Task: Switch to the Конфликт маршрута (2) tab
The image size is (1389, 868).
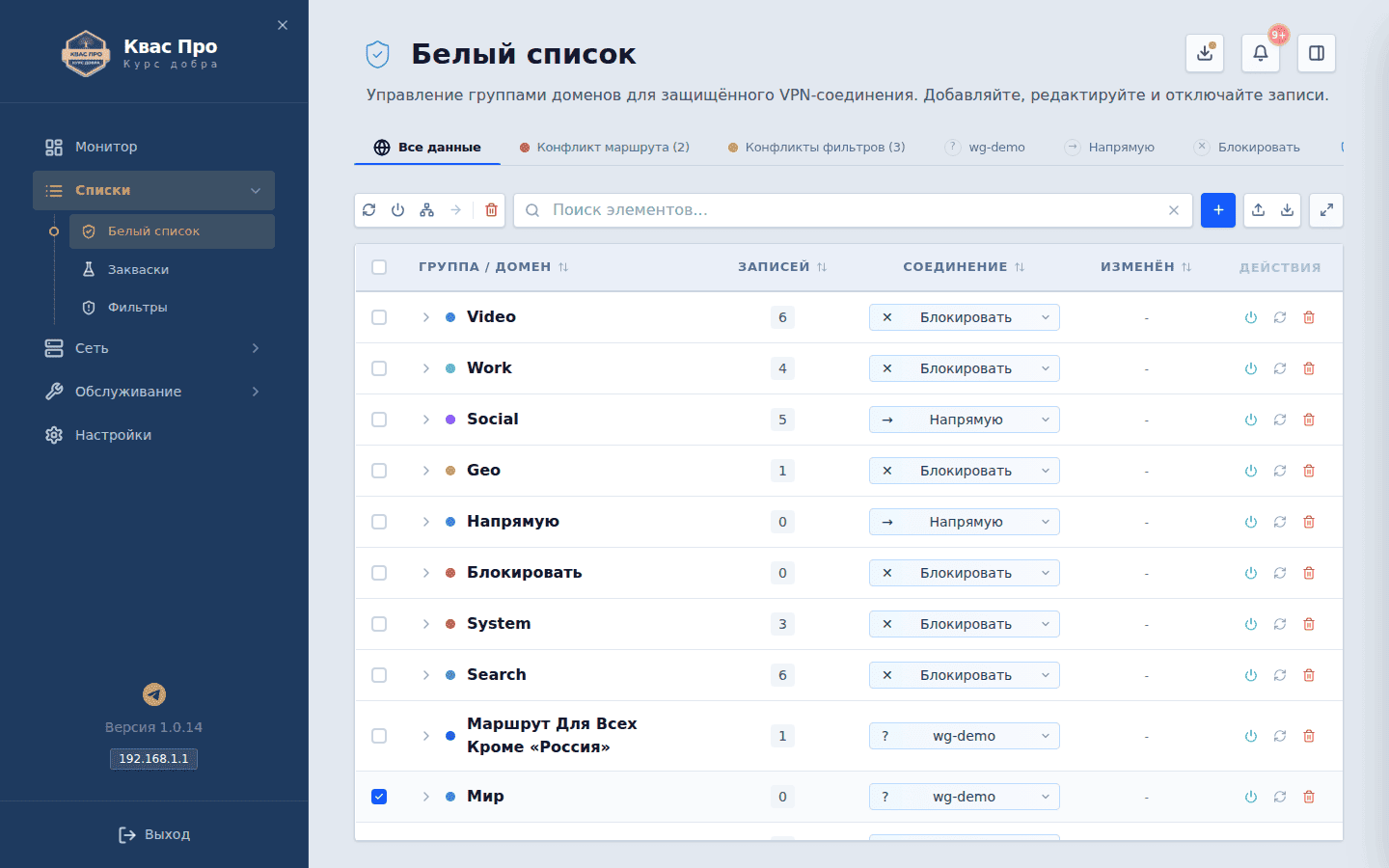Action: click(605, 148)
